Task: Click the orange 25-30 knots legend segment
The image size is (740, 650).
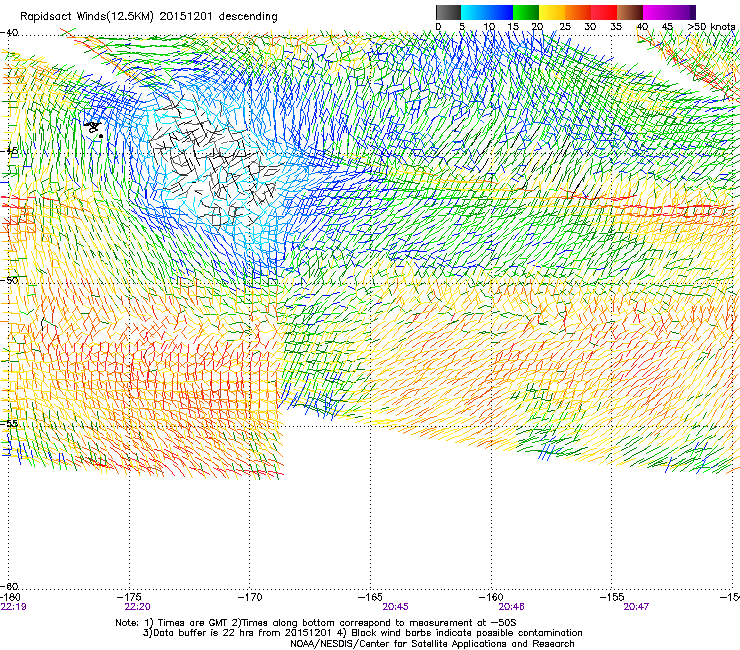Action: click(x=578, y=12)
